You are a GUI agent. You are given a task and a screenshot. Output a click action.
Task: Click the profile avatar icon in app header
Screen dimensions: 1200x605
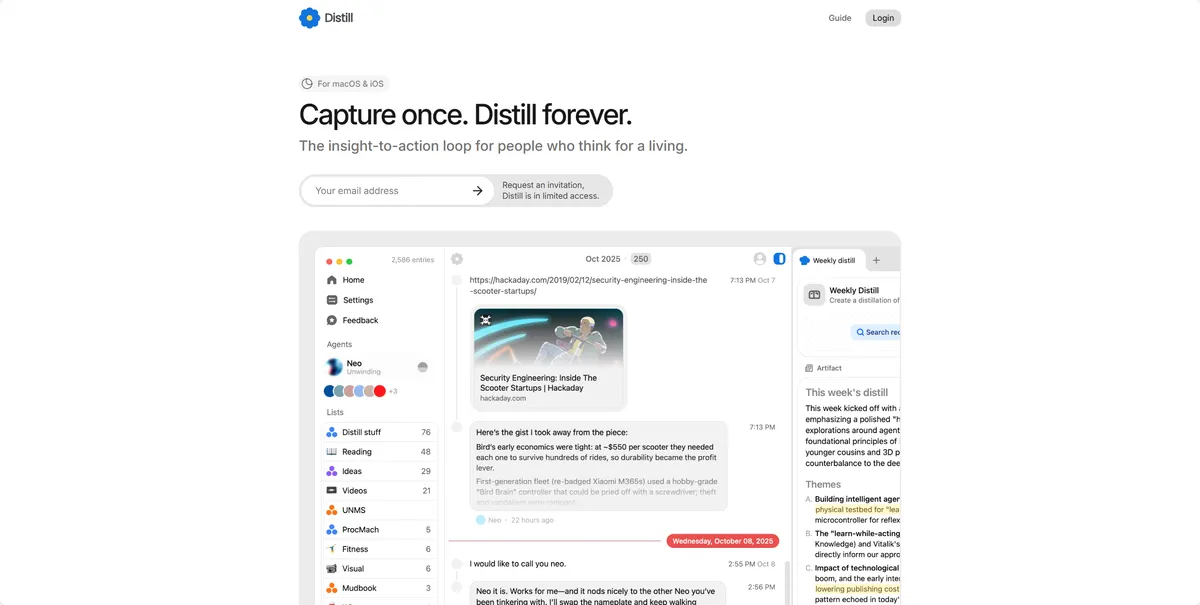point(760,259)
